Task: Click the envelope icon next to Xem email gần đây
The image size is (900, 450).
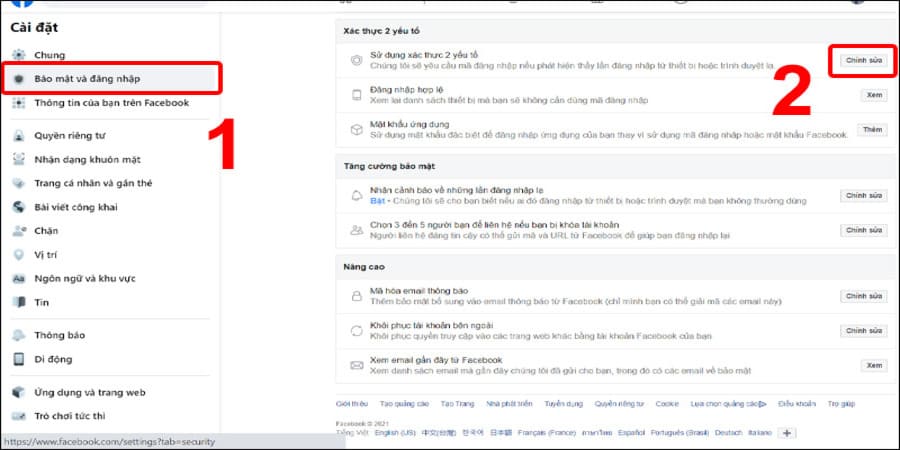Action: point(356,366)
